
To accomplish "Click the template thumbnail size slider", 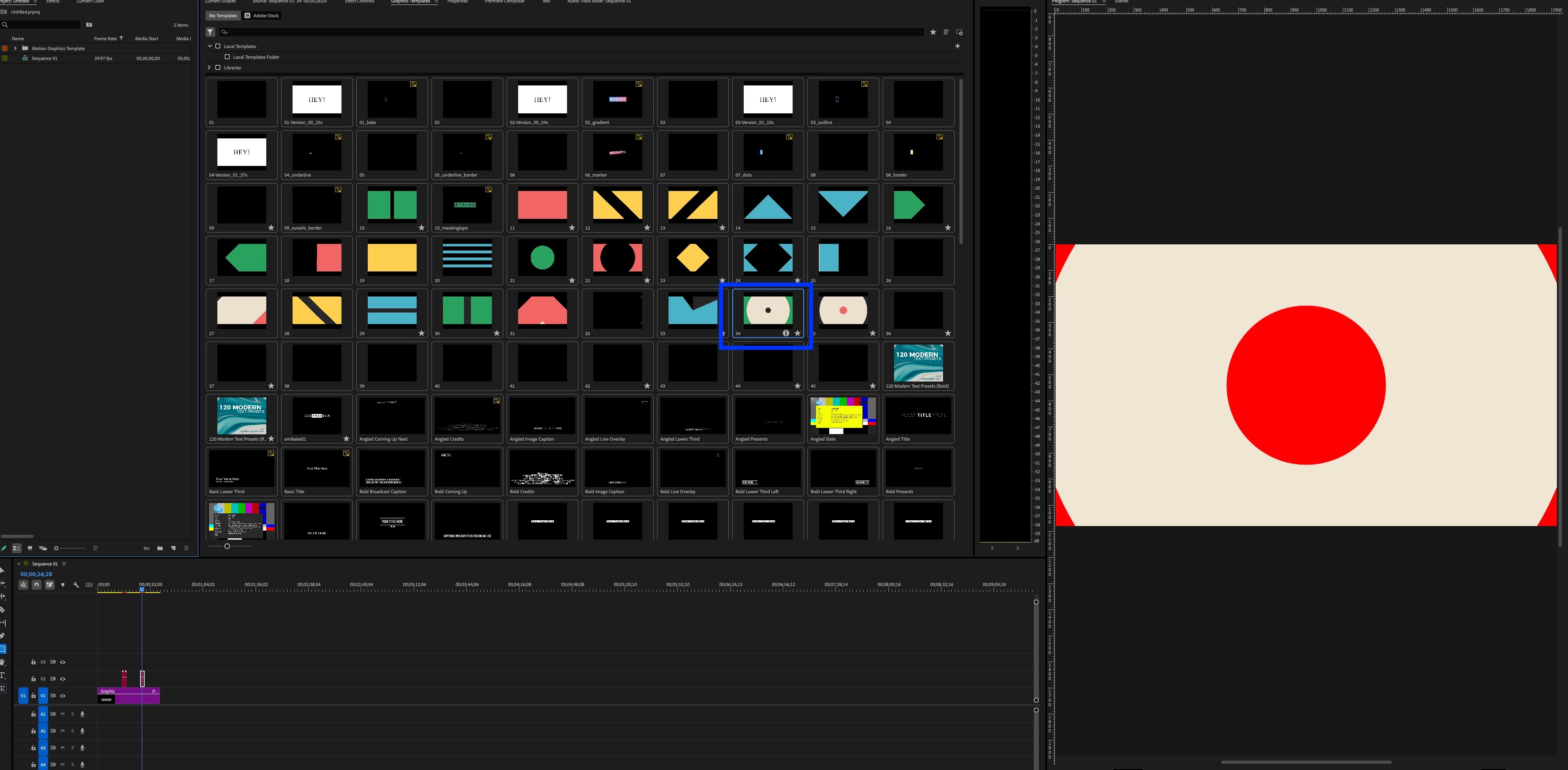I will (x=227, y=546).
